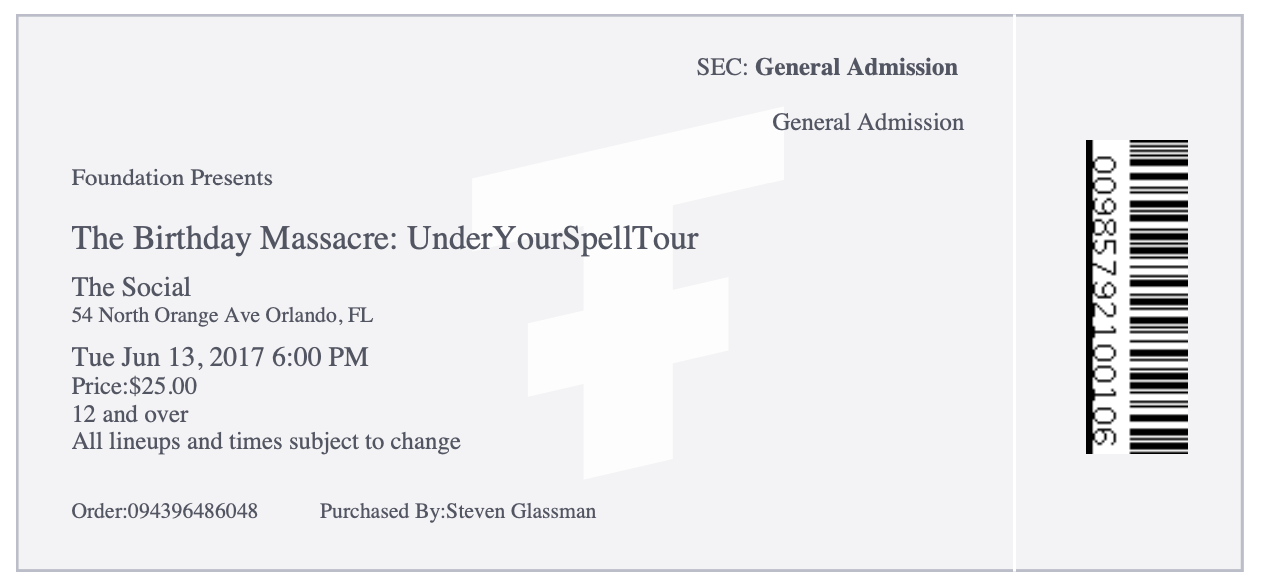
Task: Click Purchased By:Steven Glassman text
Action: pyautogui.click(x=458, y=512)
